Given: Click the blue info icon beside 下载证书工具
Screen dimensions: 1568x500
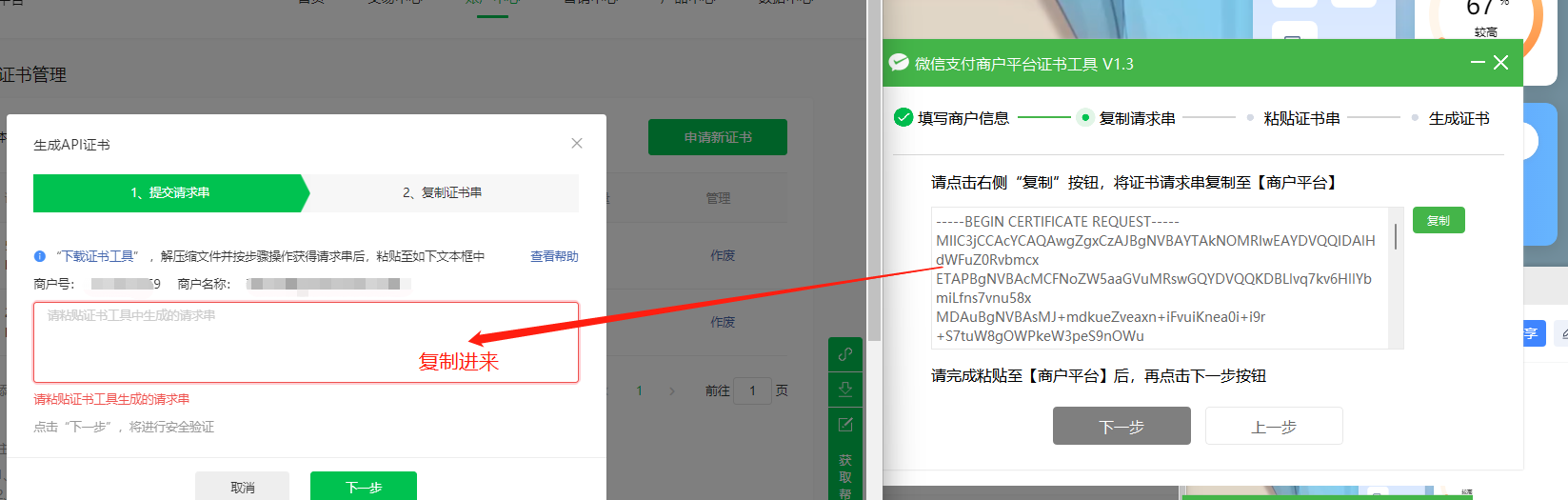Looking at the screenshot, I should tap(40, 256).
